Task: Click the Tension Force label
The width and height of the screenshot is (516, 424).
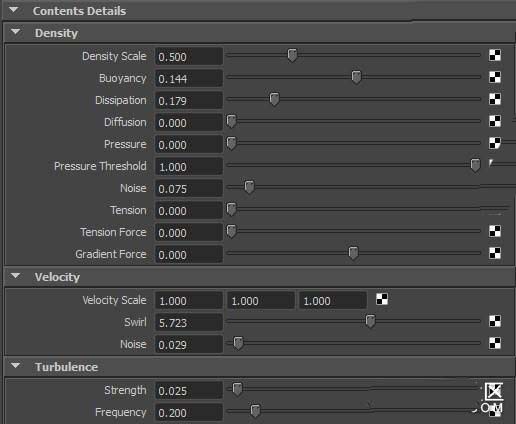Action: click(113, 232)
